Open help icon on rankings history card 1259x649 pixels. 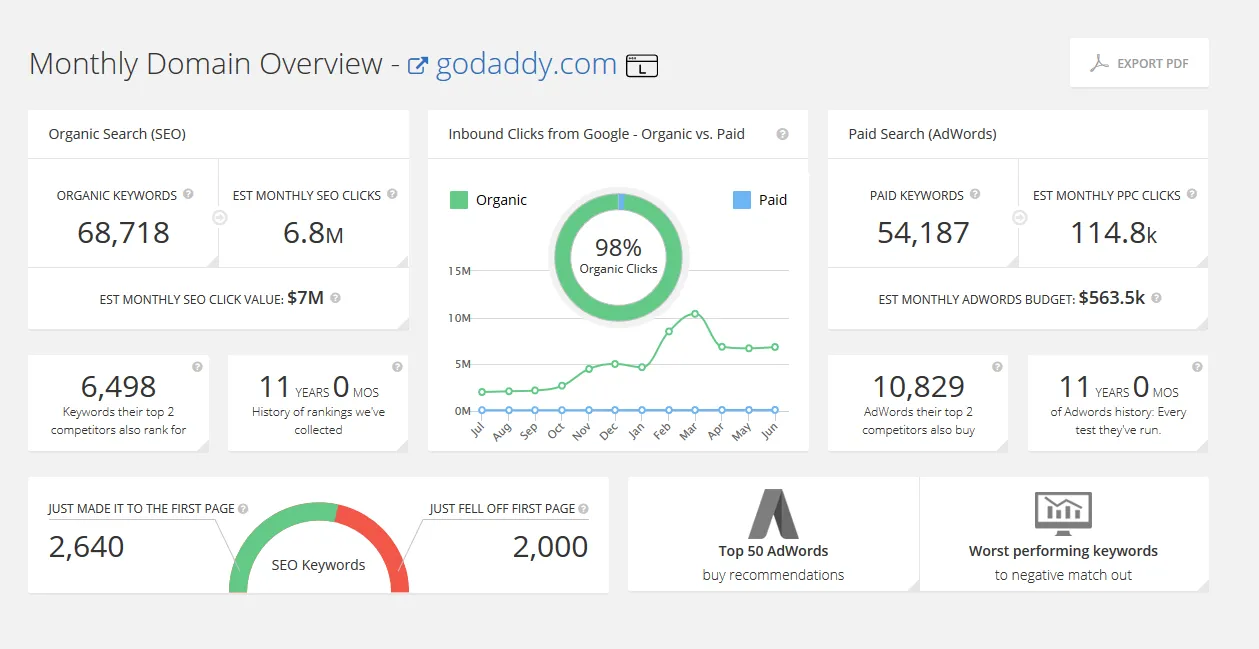coord(397,367)
